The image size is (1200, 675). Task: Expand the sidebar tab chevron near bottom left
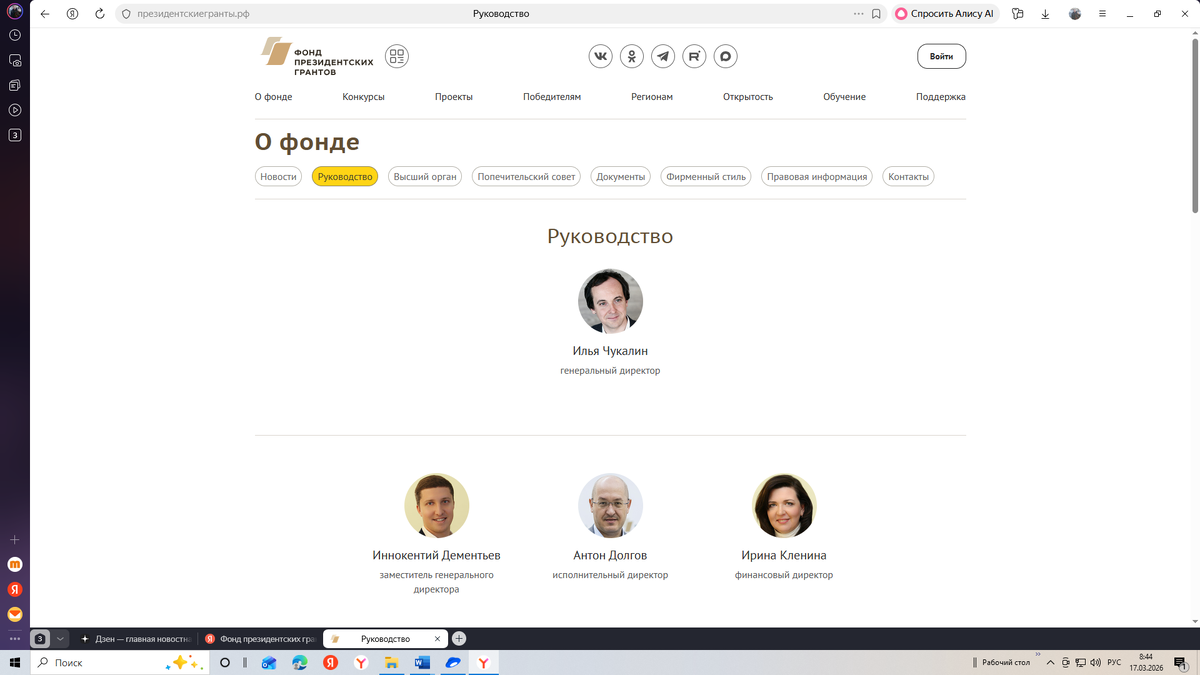[x=60, y=638]
